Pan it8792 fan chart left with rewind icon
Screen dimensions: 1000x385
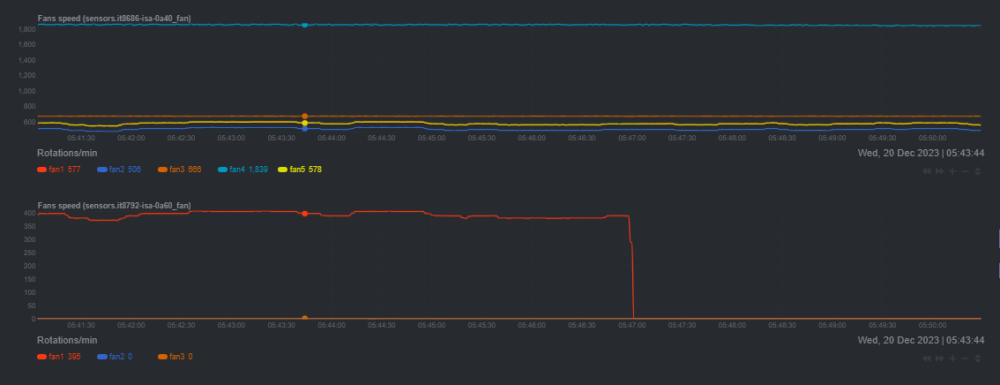click(x=927, y=359)
